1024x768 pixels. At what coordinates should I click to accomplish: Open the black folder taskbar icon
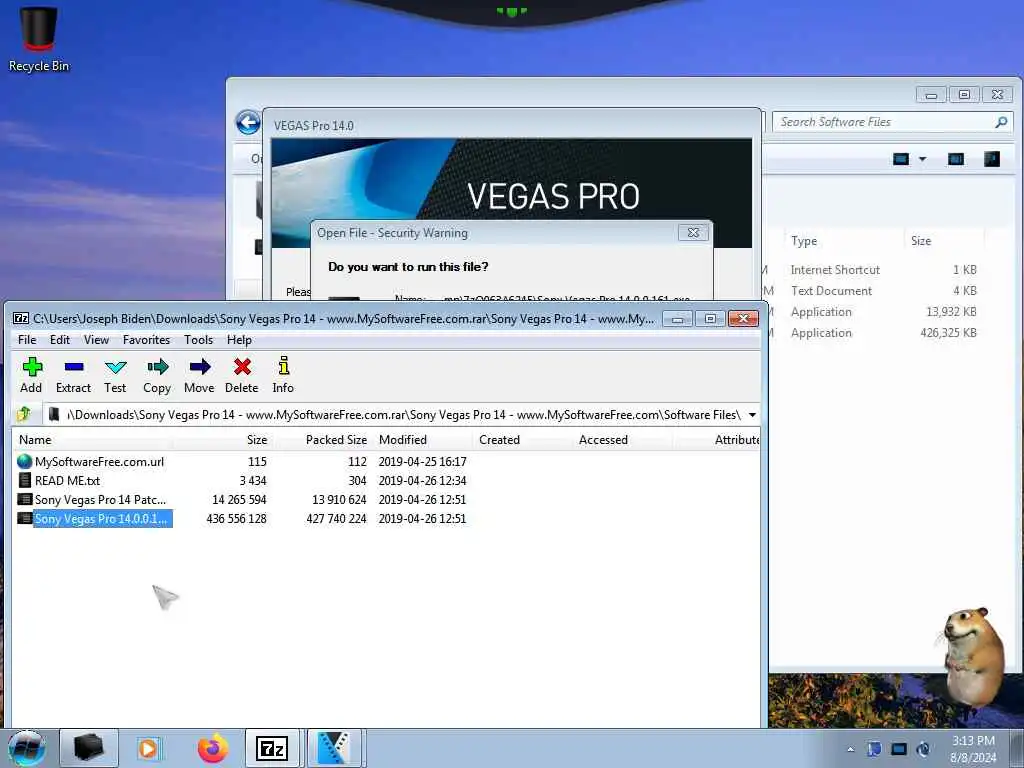tap(89, 748)
